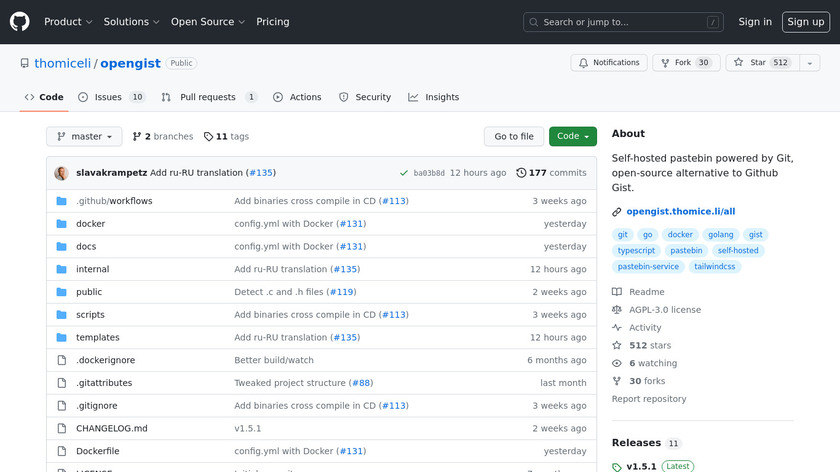Click the Notifications bell button
Screen dimensions: 840x472
[x=609, y=63]
